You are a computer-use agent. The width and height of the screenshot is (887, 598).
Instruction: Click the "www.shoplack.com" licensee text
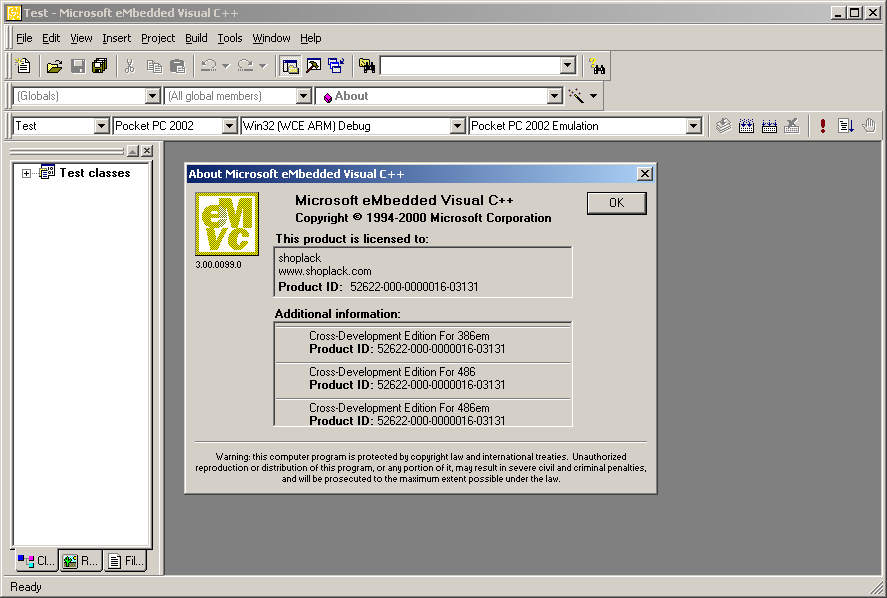(325, 271)
